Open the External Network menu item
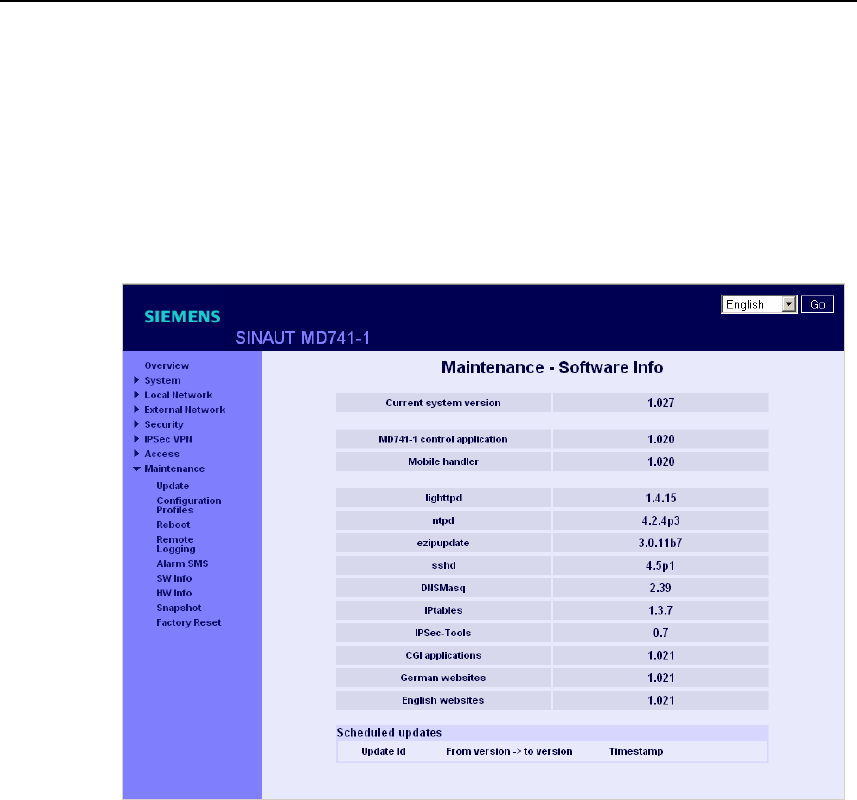857x800 pixels. click(x=185, y=409)
